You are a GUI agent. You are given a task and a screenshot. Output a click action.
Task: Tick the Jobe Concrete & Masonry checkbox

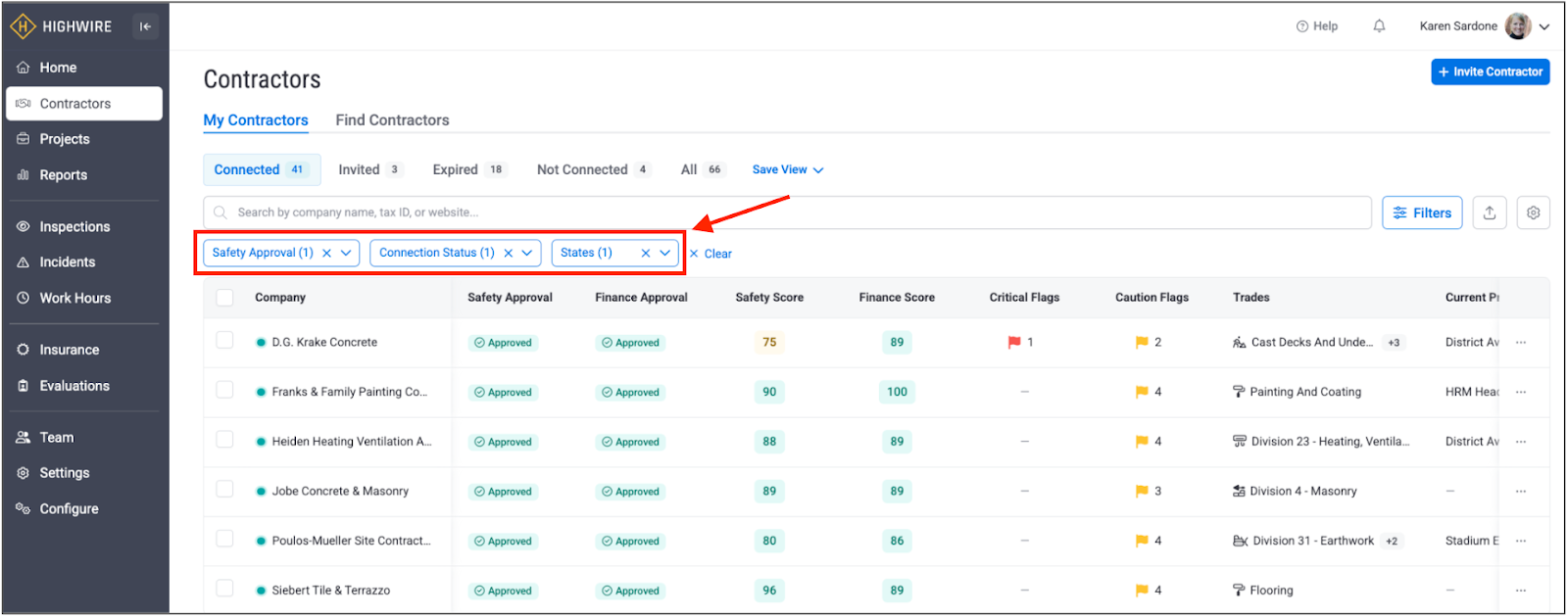225,490
